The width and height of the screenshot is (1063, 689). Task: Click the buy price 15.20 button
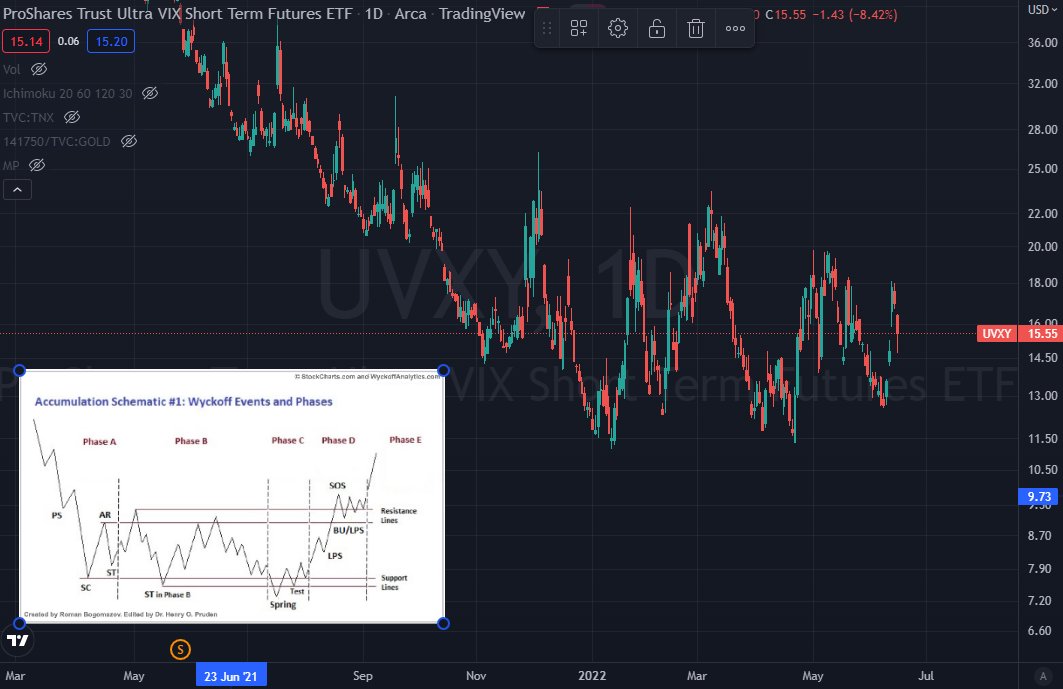pos(111,41)
